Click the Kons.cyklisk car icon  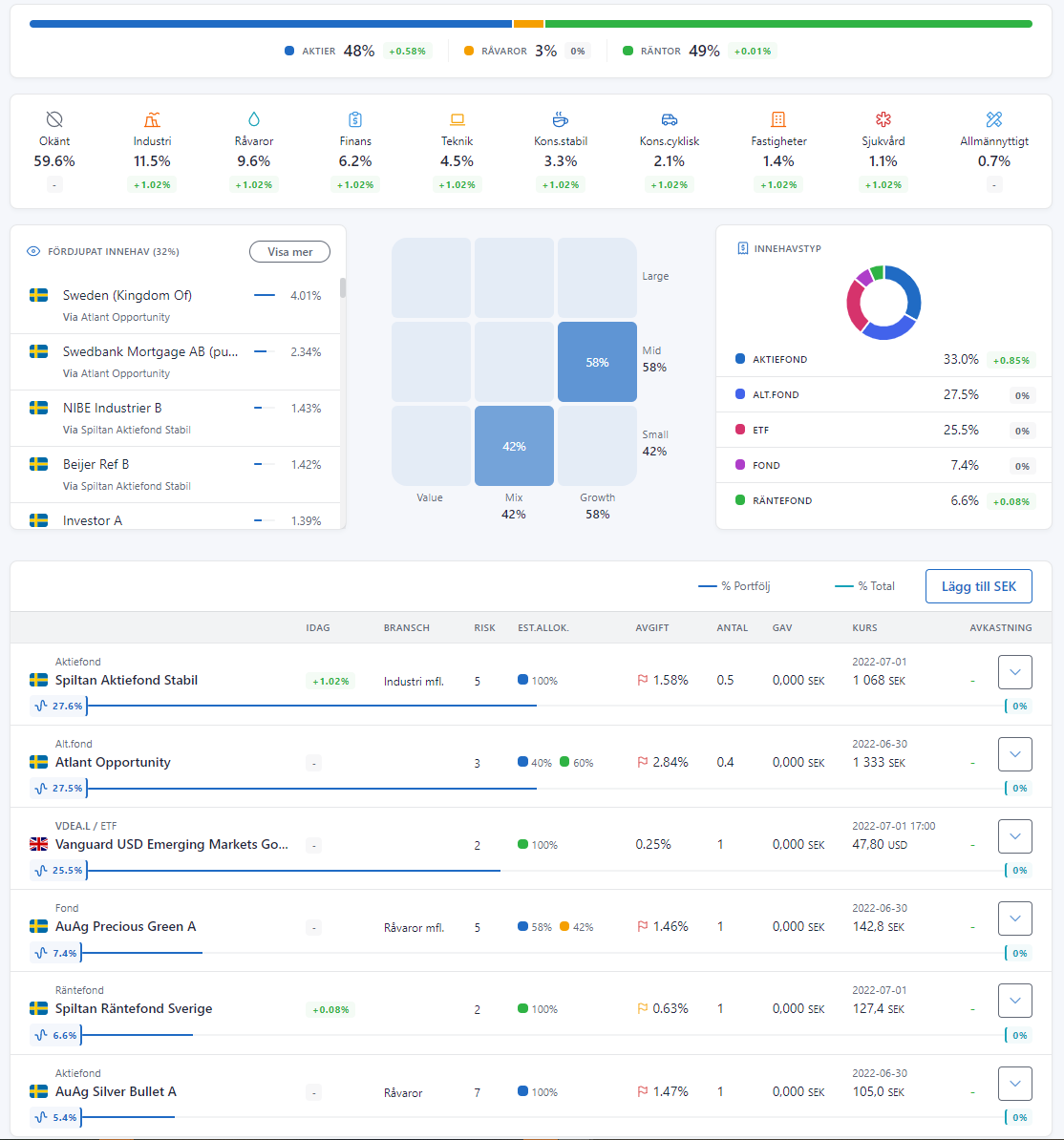pyautogui.click(x=670, y=119)
